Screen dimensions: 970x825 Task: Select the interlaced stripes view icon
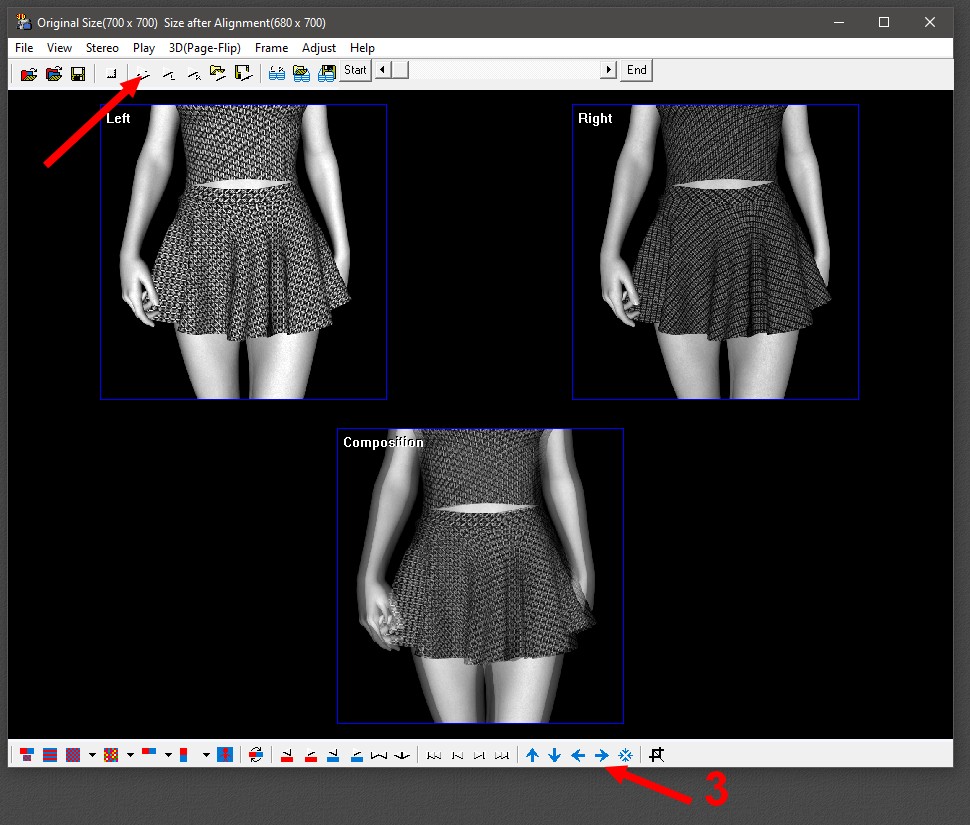point(50,754)
